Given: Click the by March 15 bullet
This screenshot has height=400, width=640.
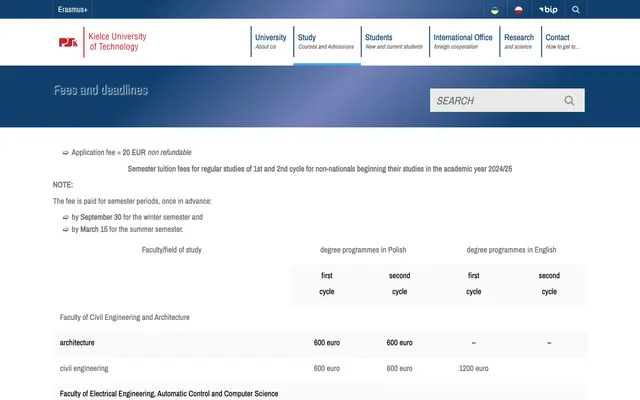Looking at the screenshot, I should (x=127, y=229).
